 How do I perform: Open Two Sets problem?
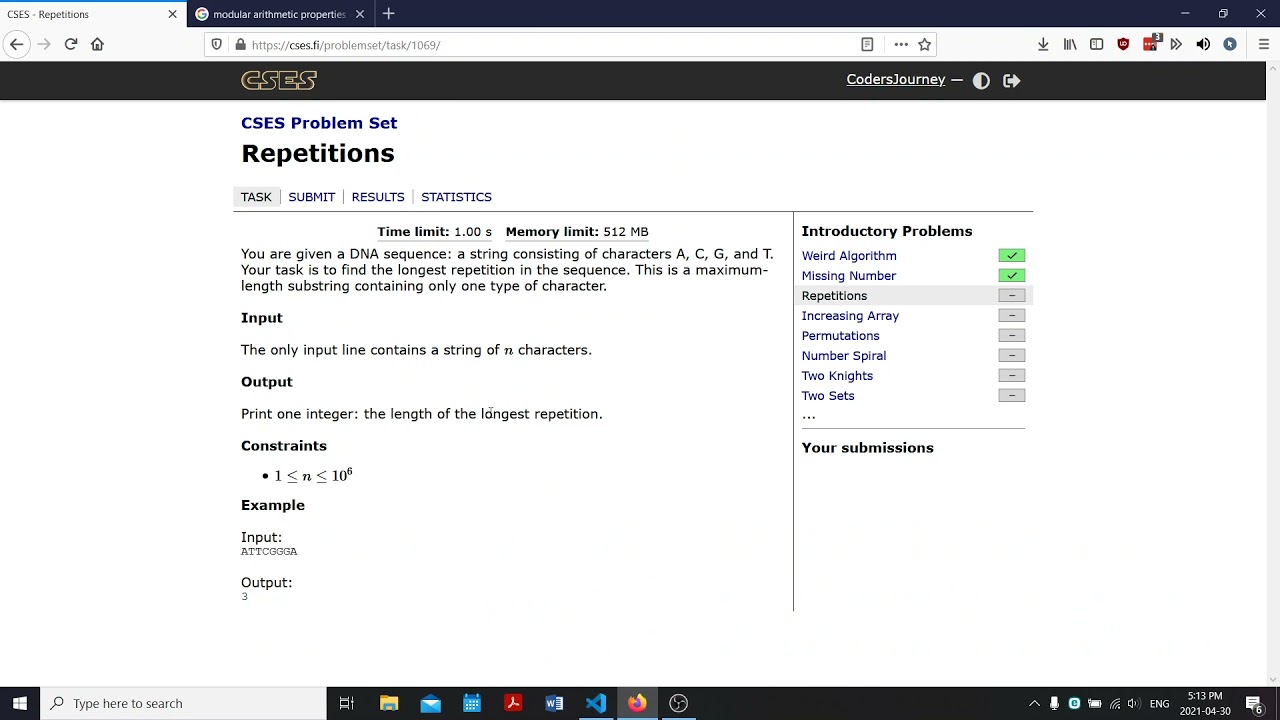click(x=827, y=396)
